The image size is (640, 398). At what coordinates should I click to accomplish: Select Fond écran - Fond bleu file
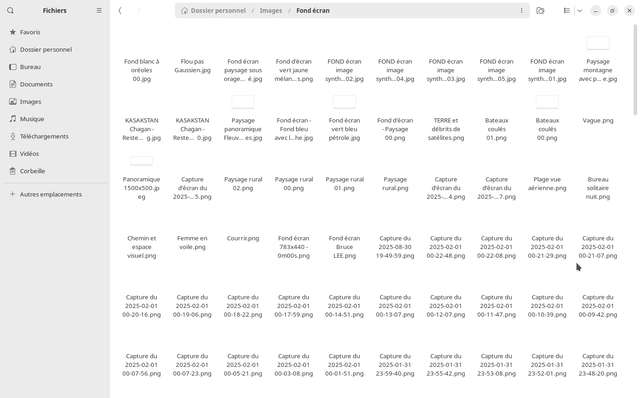[x=293, y=129]
